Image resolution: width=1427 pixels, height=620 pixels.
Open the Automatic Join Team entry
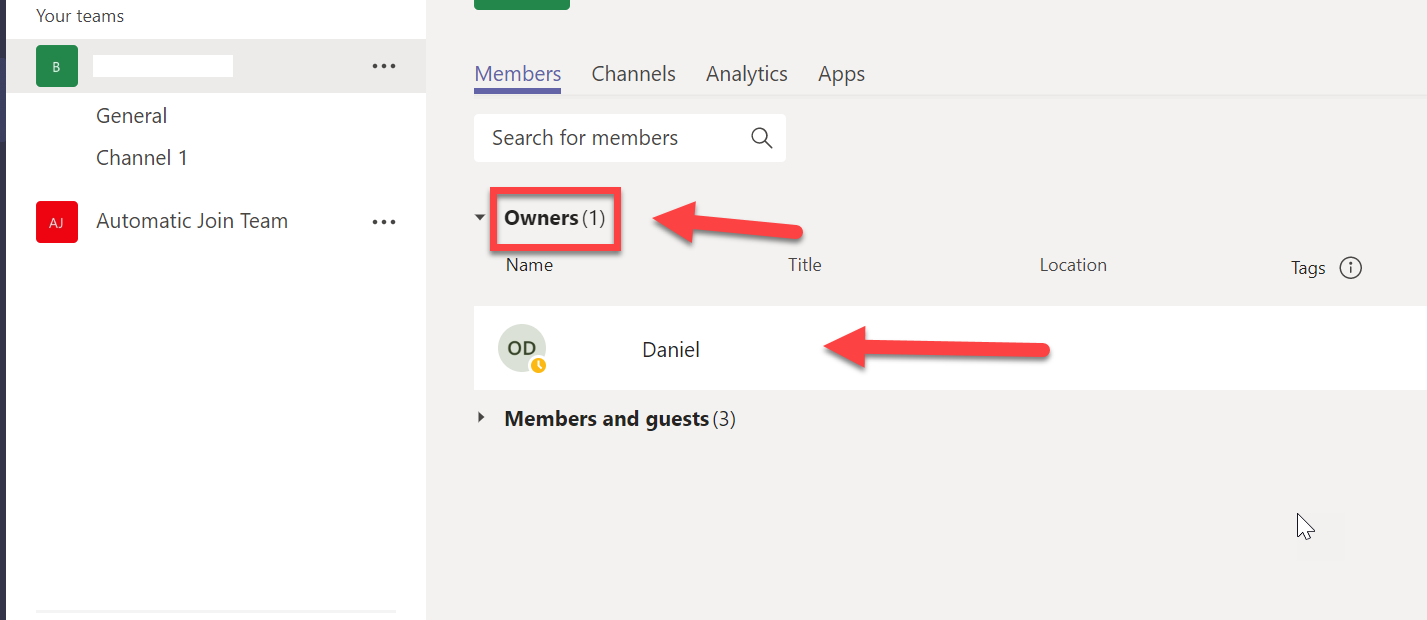click(x=192, y=222)
